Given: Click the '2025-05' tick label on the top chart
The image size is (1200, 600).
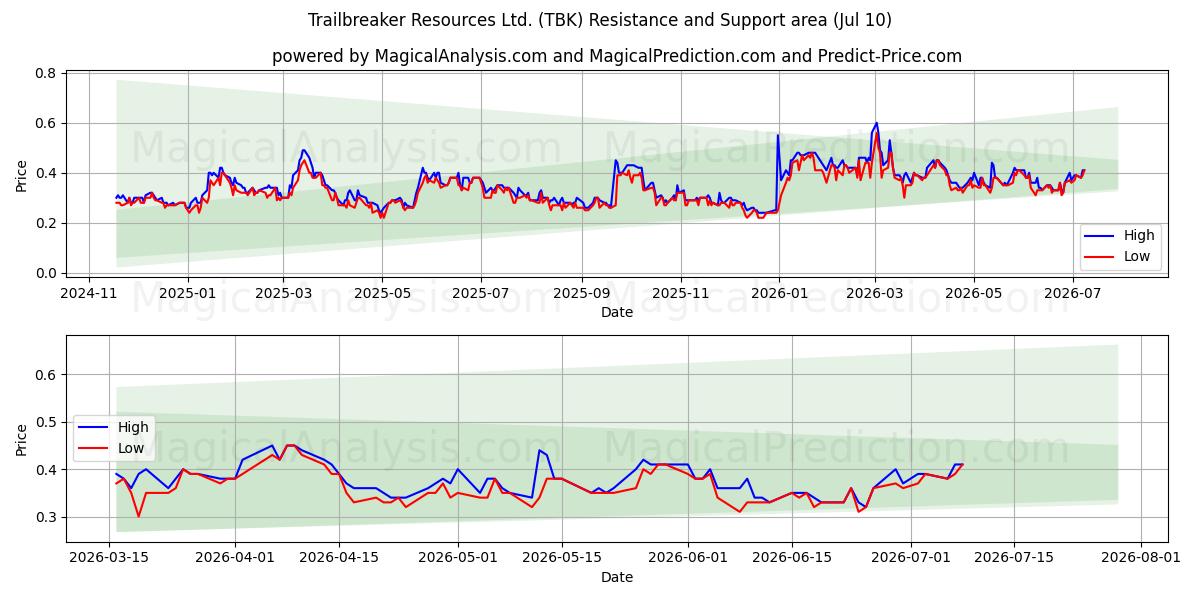Looking at the screenshot, I should click(381, 293).
